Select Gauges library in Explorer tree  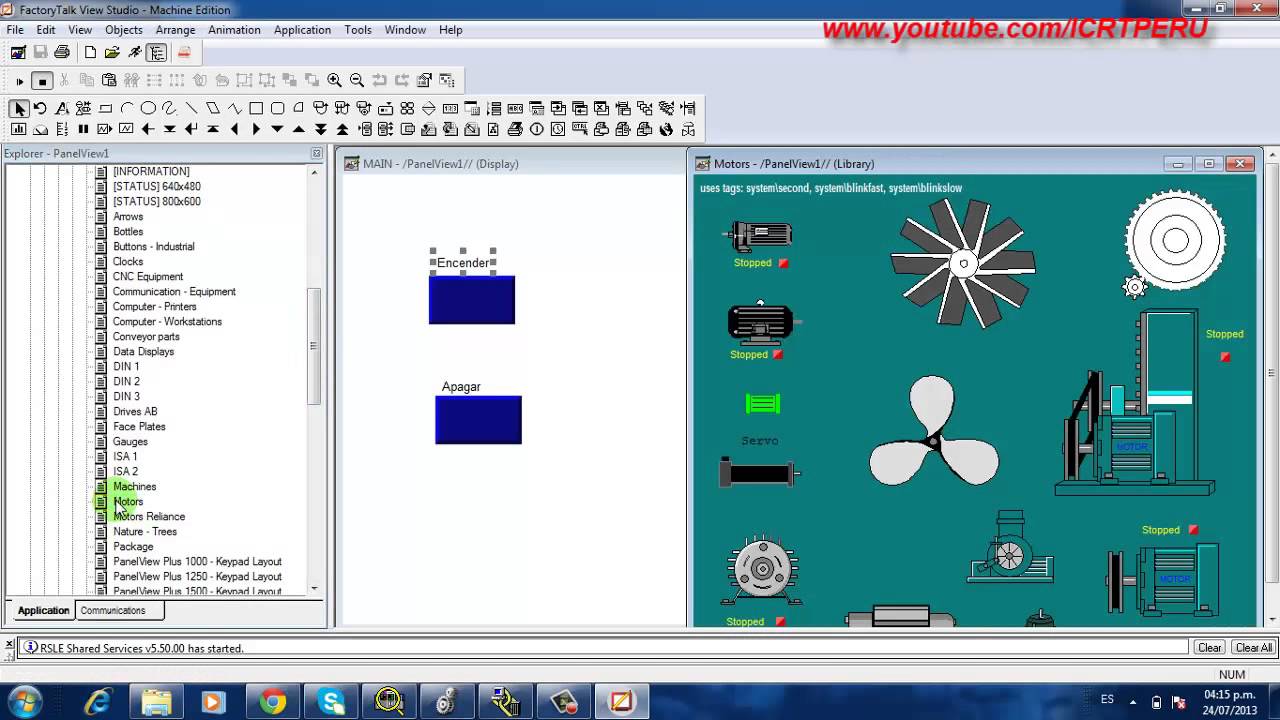click(x=130, y=441)
